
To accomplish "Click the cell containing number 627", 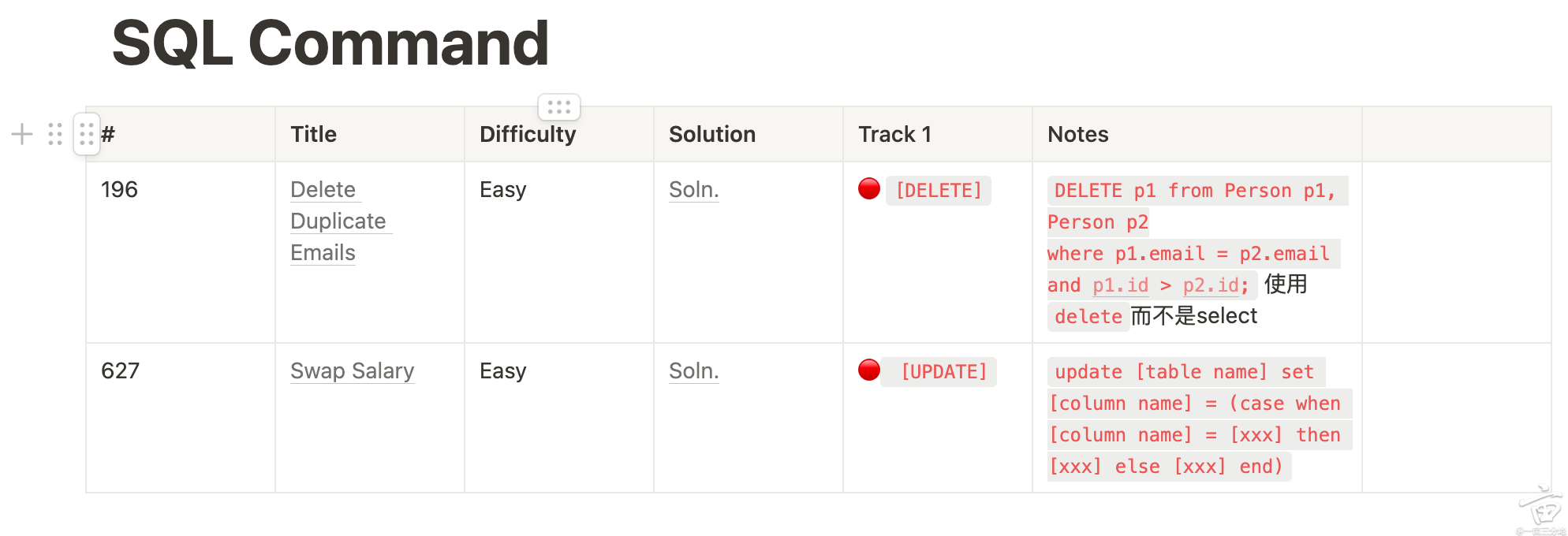I will [180, 417].
